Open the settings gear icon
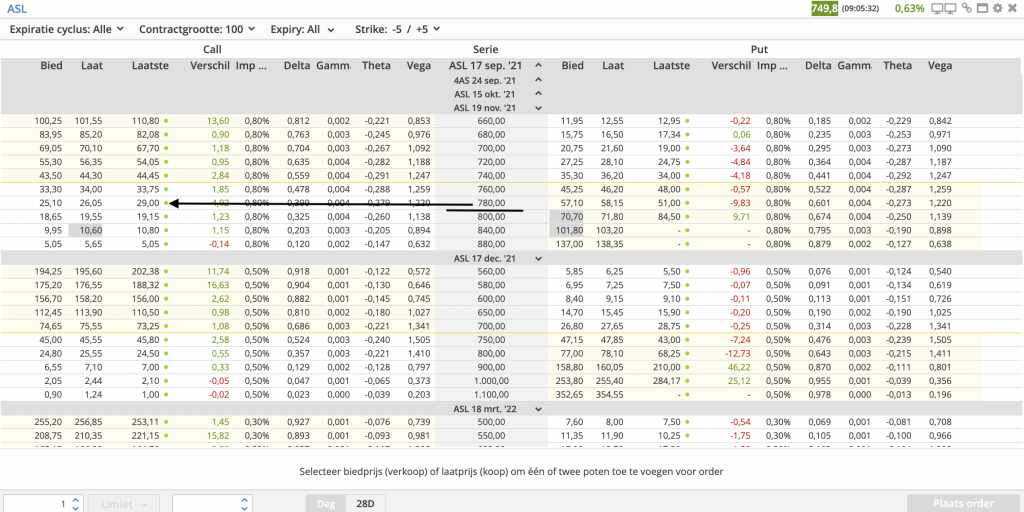The image size is (1024, 512). click(997, 9)
